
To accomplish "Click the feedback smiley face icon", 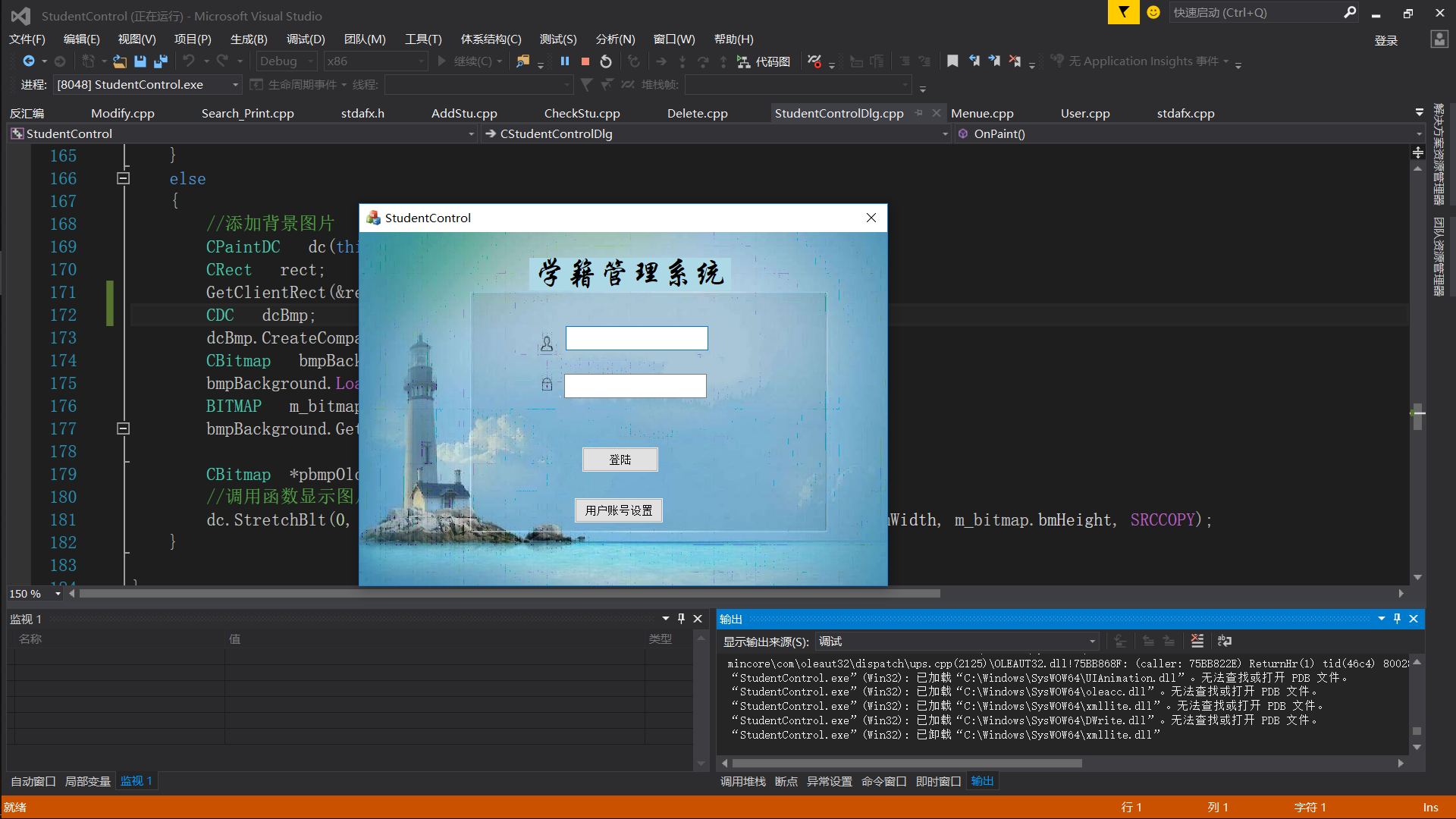I will click(1153, 12).
